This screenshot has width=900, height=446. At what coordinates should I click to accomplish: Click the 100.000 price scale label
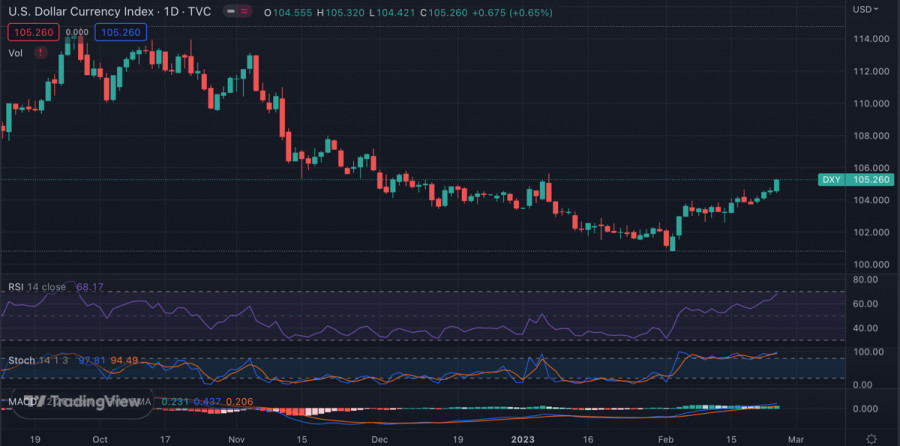[871, 264]
